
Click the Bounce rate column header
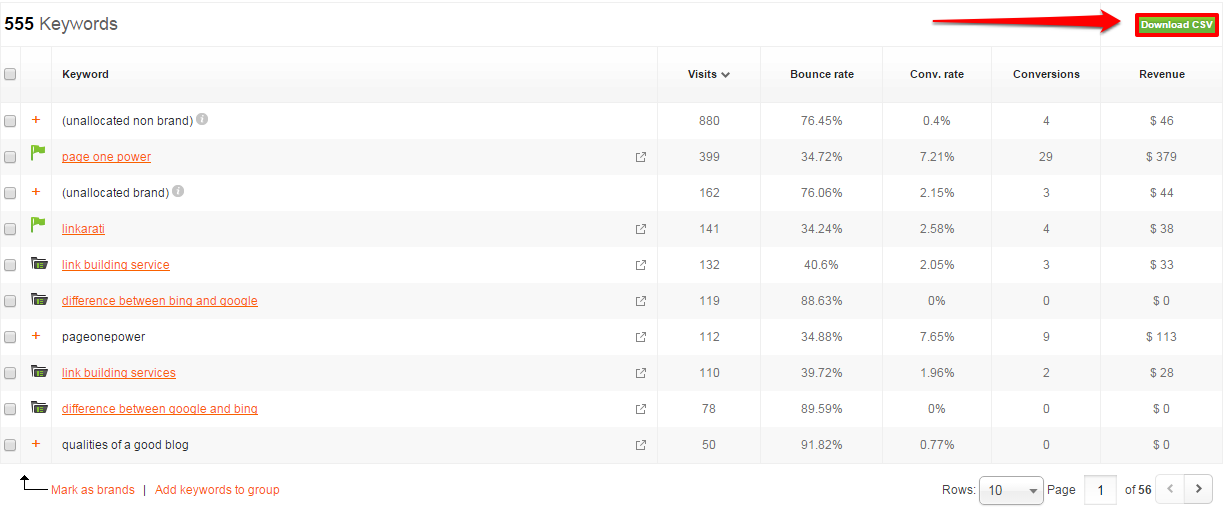click(821, 74)
